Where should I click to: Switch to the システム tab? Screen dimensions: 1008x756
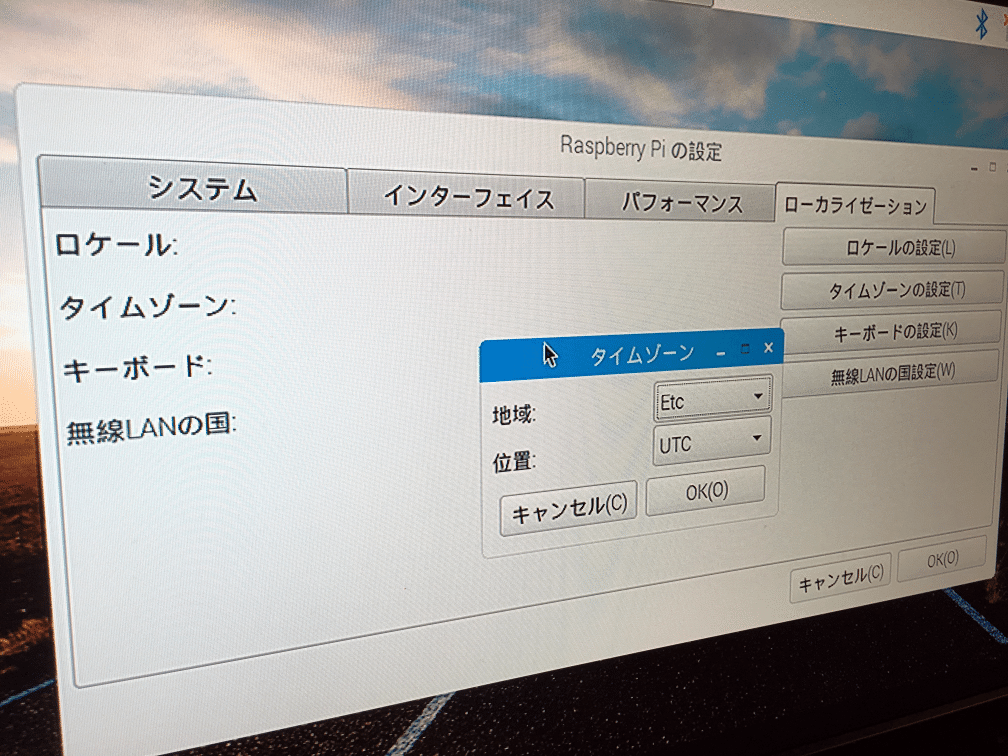pos(193,185)
